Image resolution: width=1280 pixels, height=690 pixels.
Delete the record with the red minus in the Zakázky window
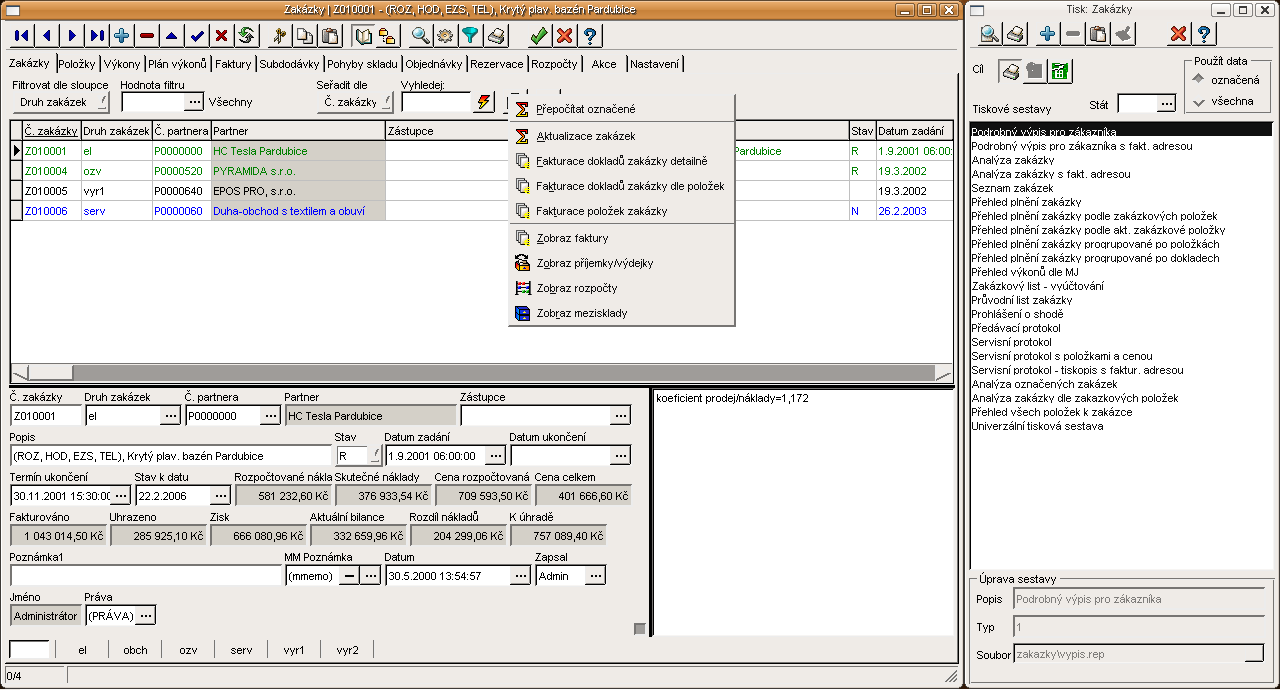click(147, 36)
